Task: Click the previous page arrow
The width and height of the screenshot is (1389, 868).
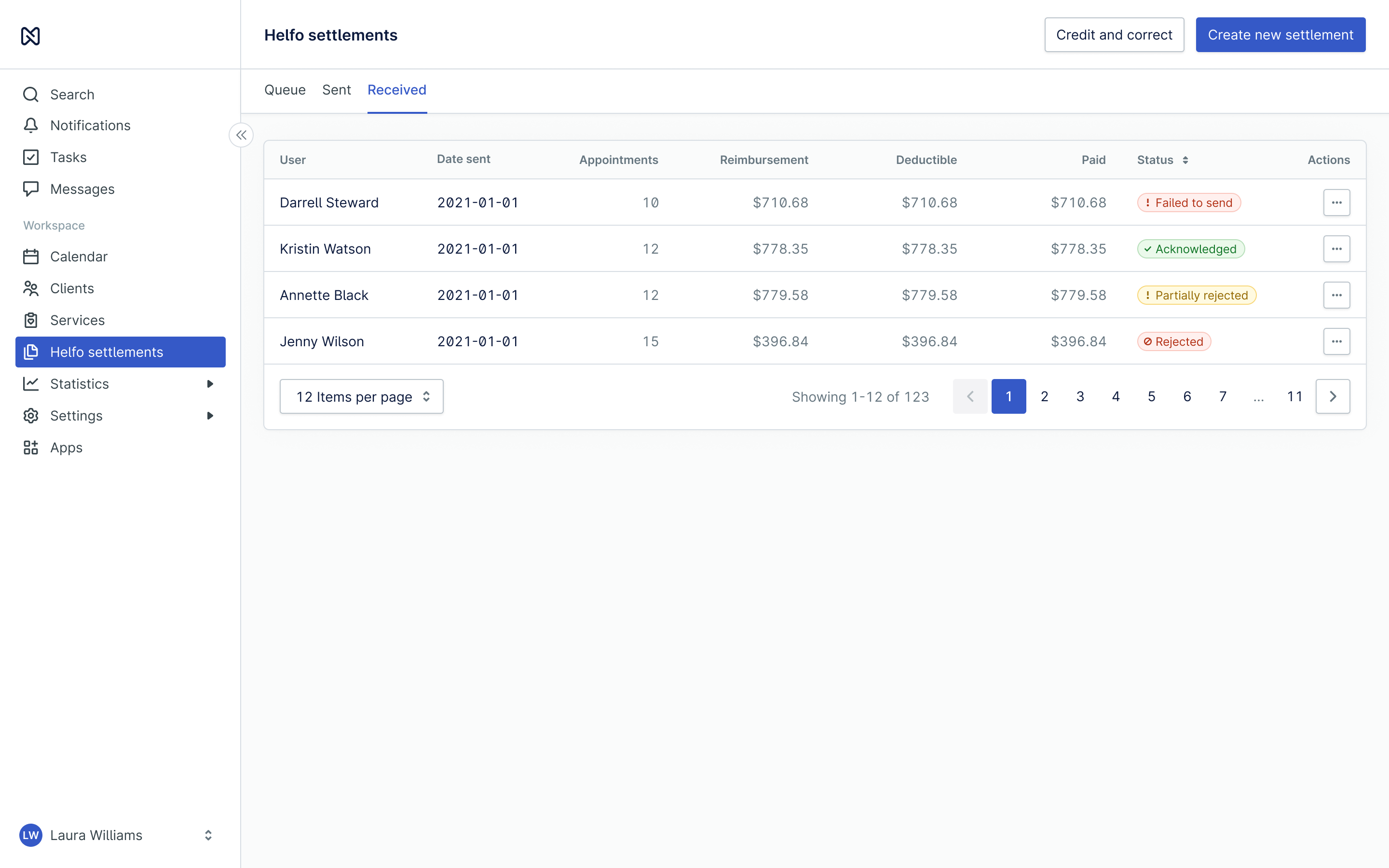Action: tap(970, 397)
